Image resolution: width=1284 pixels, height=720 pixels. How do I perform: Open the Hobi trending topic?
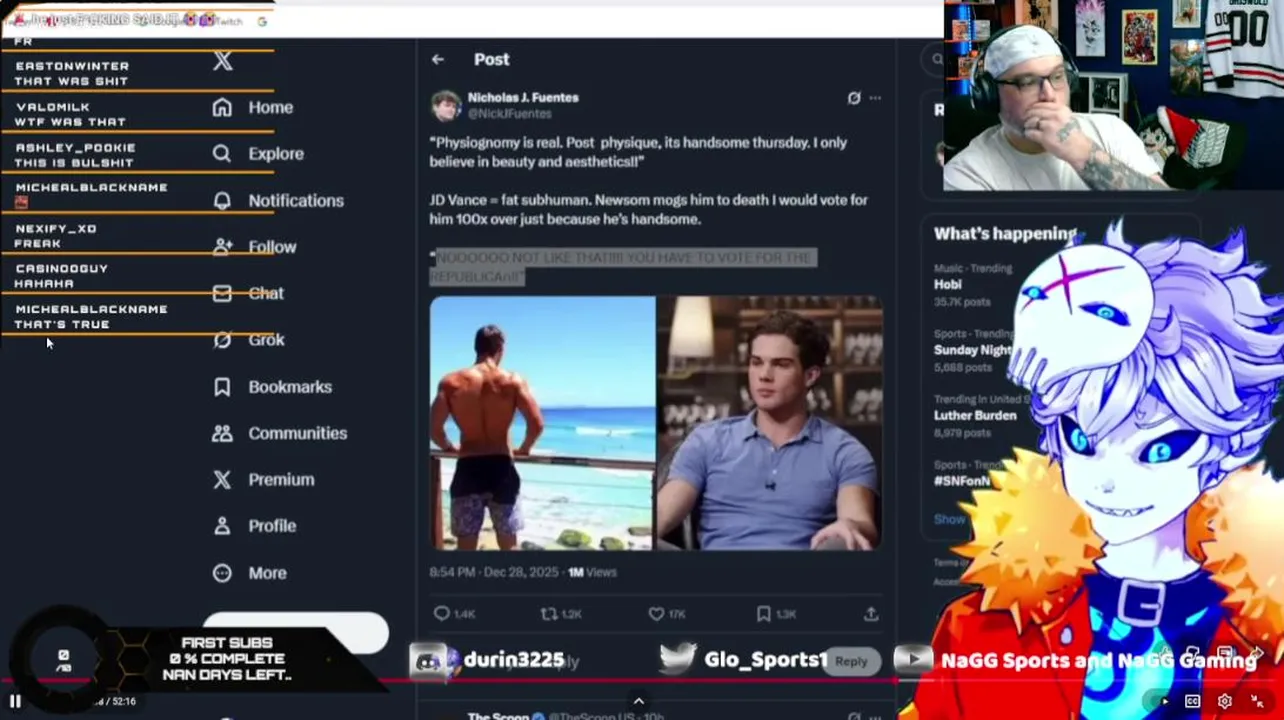click(947, 284)
